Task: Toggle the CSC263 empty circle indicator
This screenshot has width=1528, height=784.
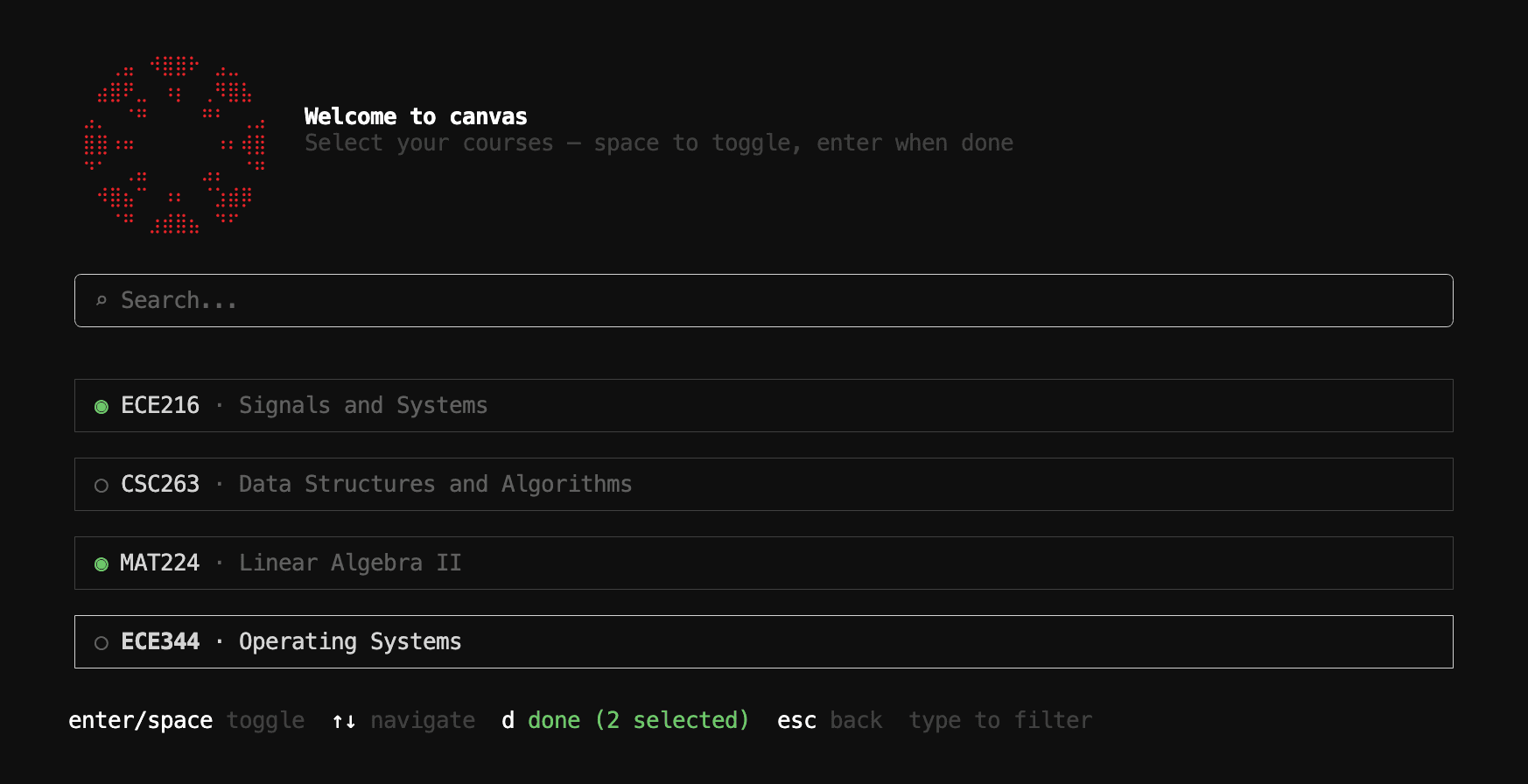Action: 102,485
